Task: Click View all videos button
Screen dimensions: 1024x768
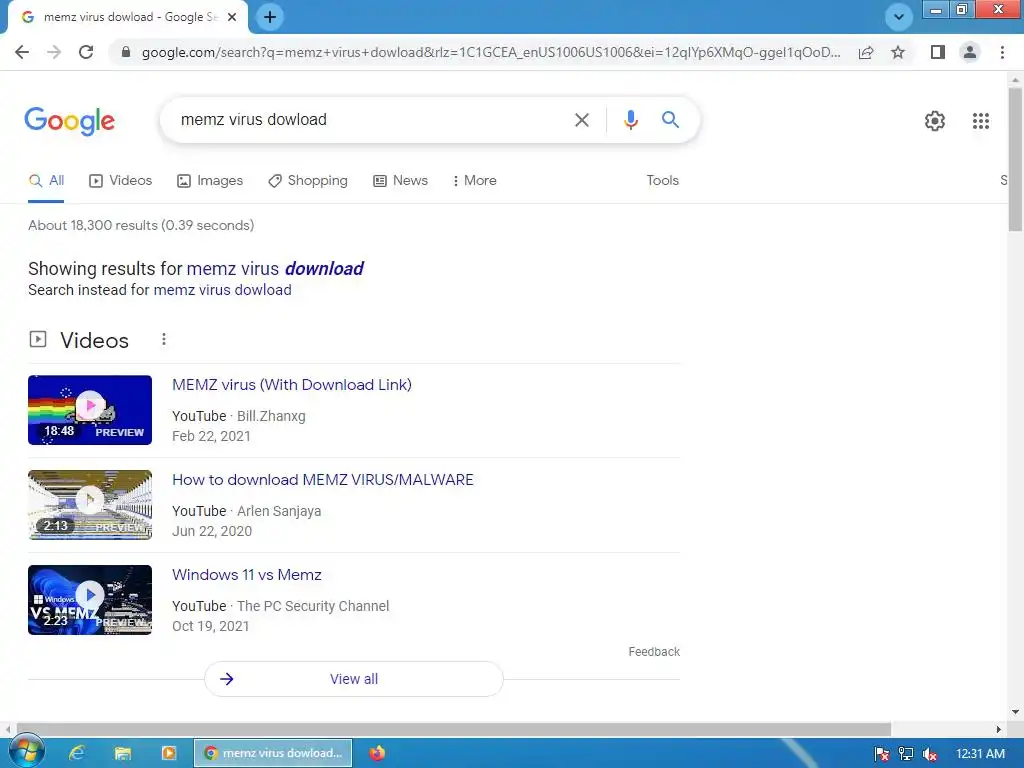Action: [353, 679]
